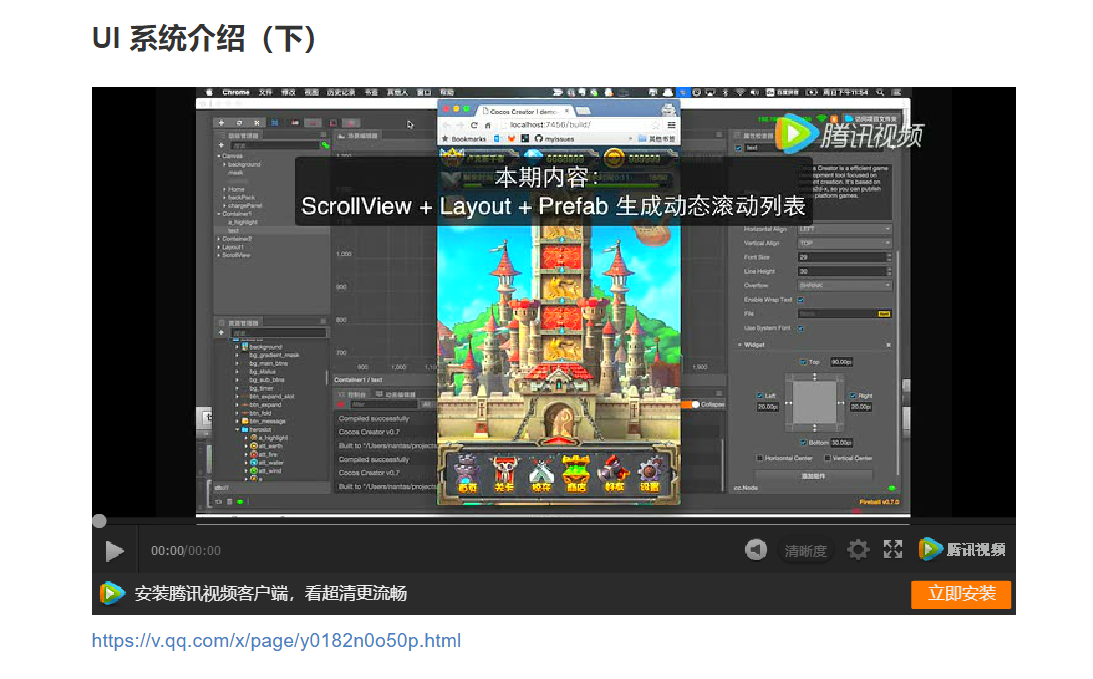
Task: Enable the Horizontal Center checkbox
Action: (x=760, y=458)
